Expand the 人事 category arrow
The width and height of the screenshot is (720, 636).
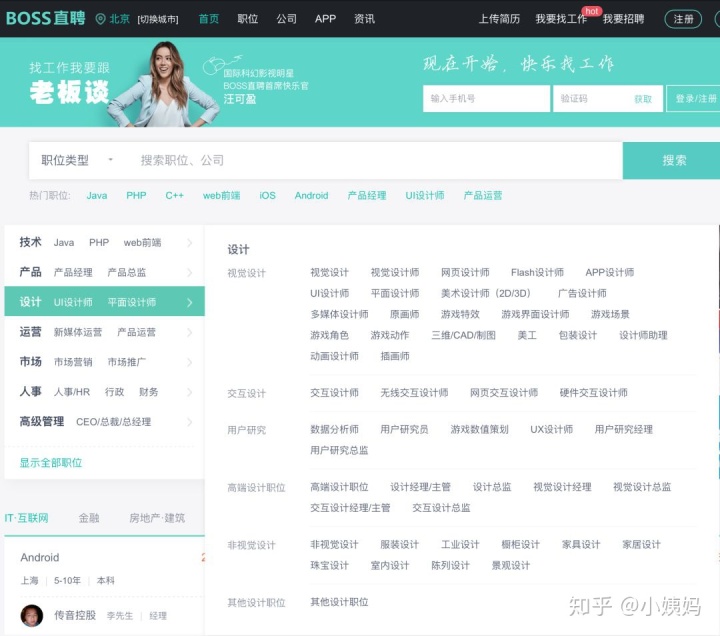coord(190,392)
